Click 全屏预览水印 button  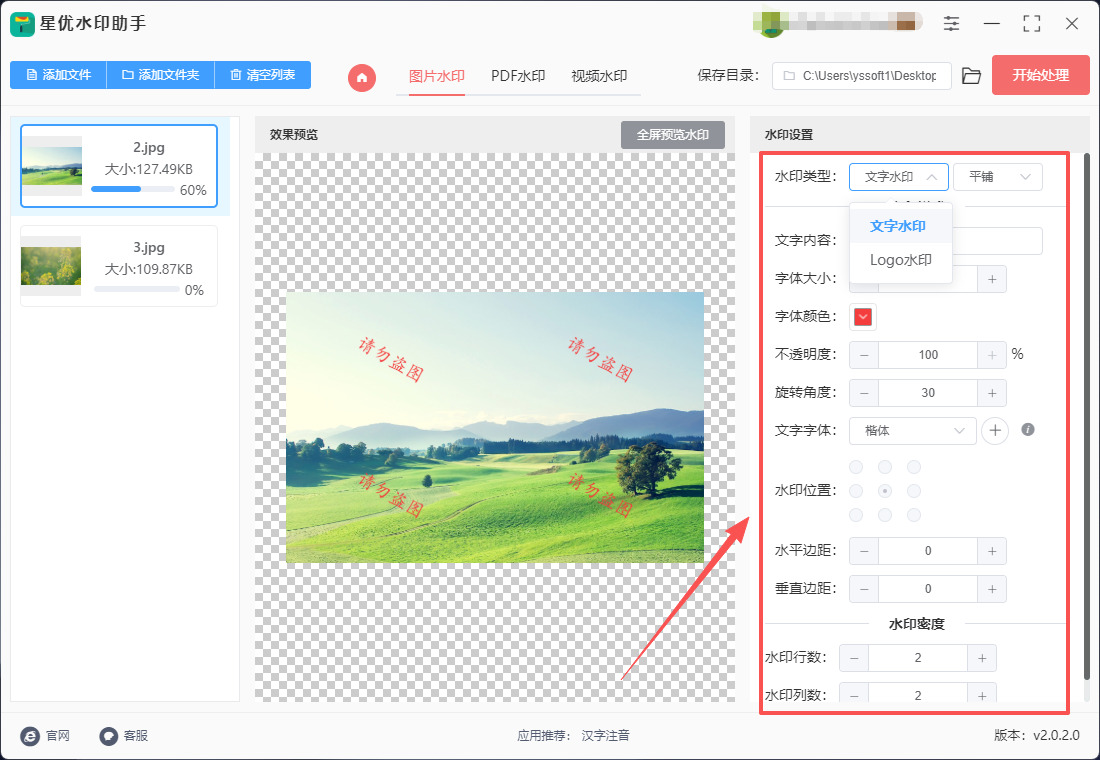(673, 135)
